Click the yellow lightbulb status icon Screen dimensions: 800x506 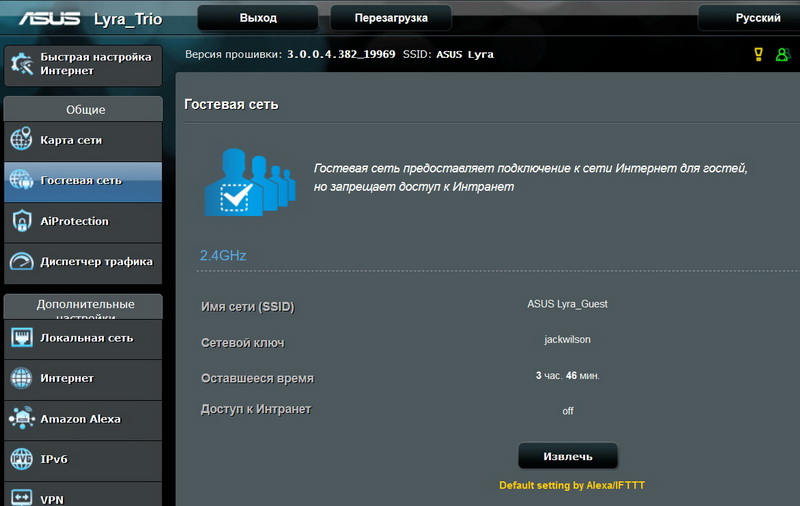(758, 54)
